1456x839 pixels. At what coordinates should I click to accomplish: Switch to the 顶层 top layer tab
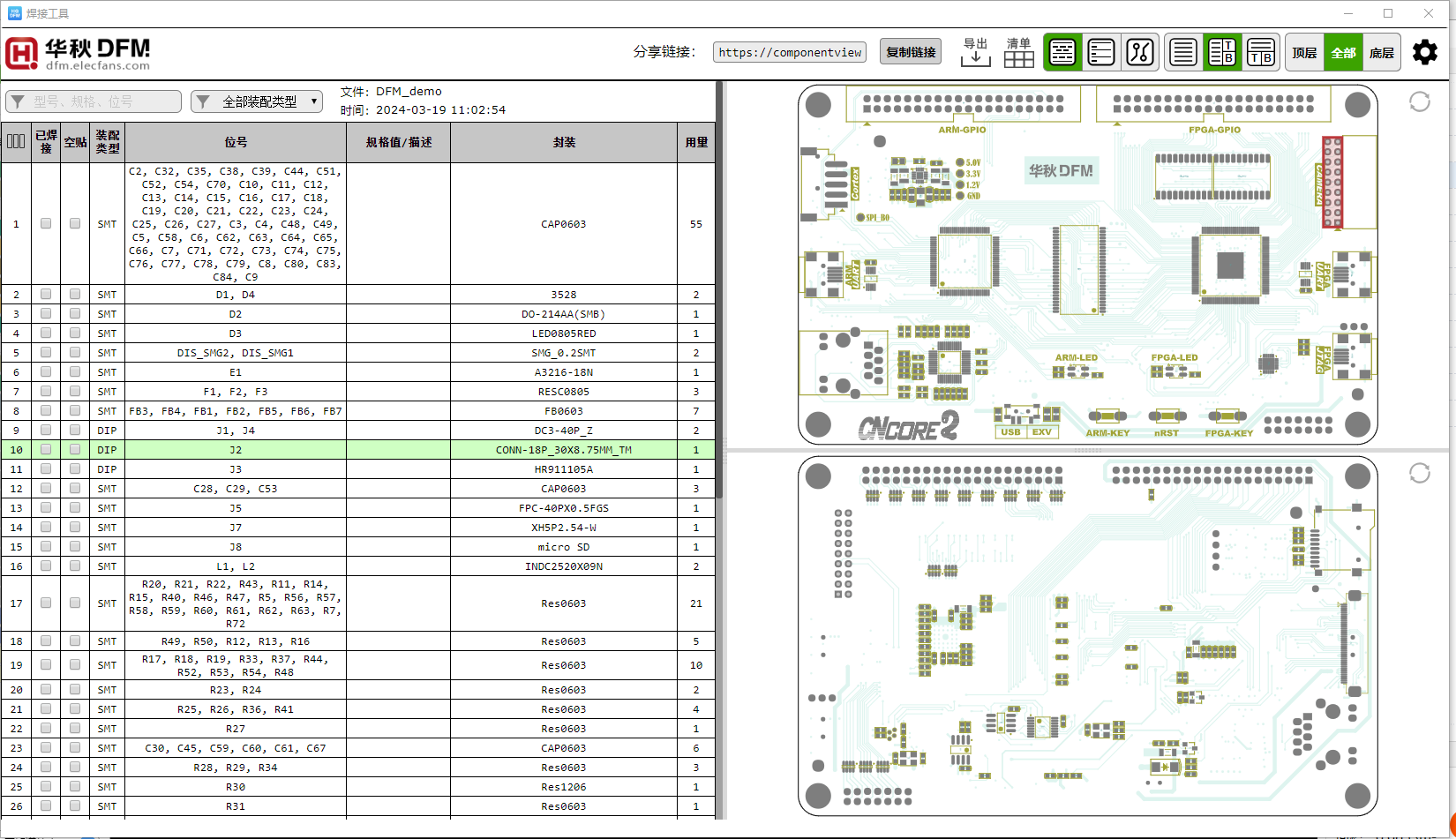1305,53
